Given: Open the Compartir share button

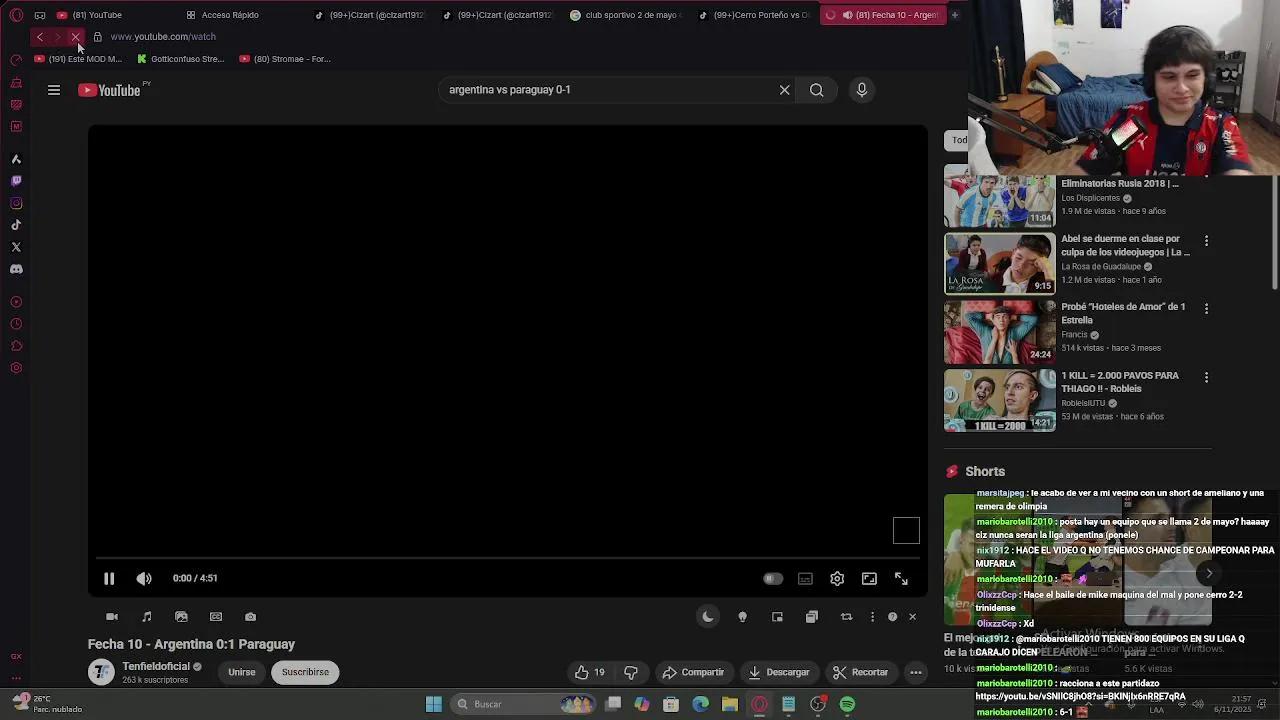Looking at the screenshot, I should click(x=693, y=673).
